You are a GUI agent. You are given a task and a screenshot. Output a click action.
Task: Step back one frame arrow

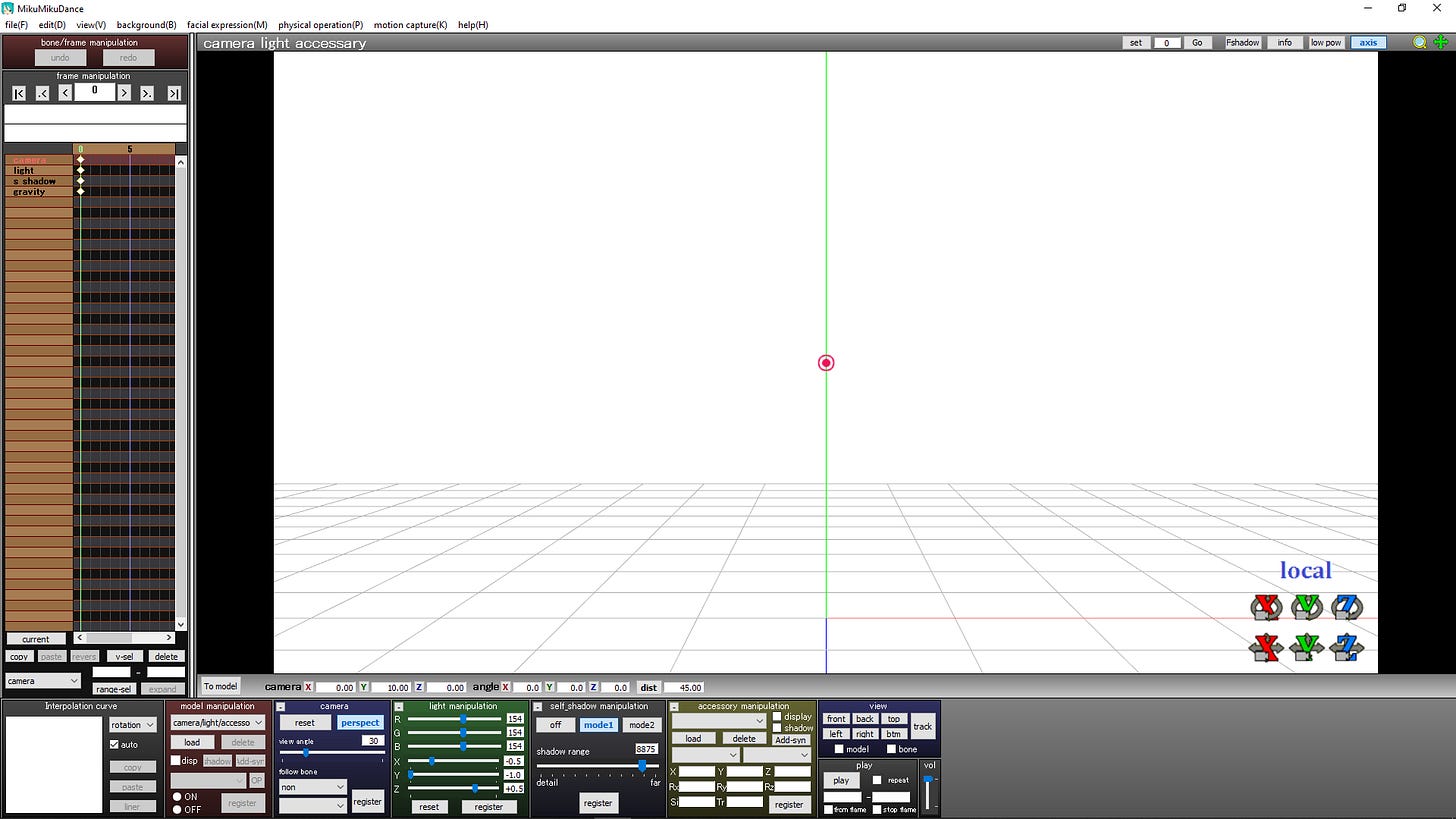click(65, 93)
